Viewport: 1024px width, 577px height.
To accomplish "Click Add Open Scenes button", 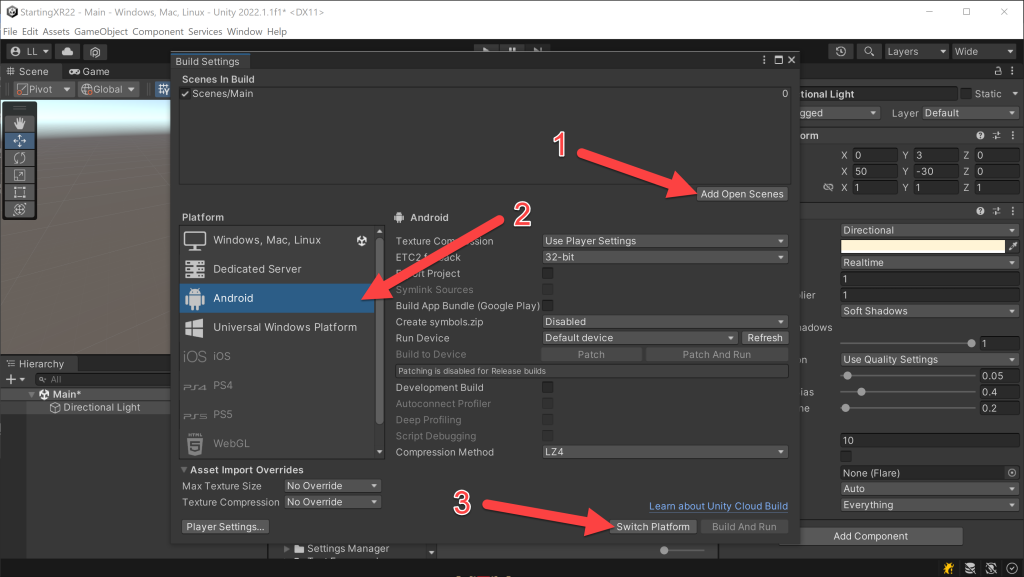I will [x=742, y=194].
